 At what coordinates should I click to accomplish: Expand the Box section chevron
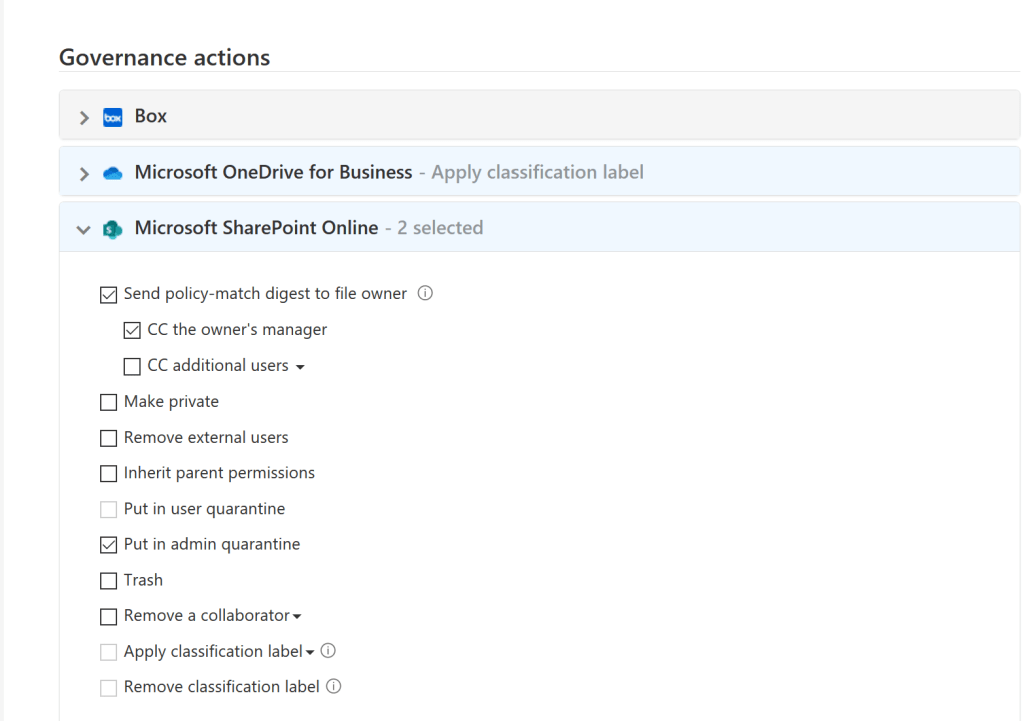84,117
